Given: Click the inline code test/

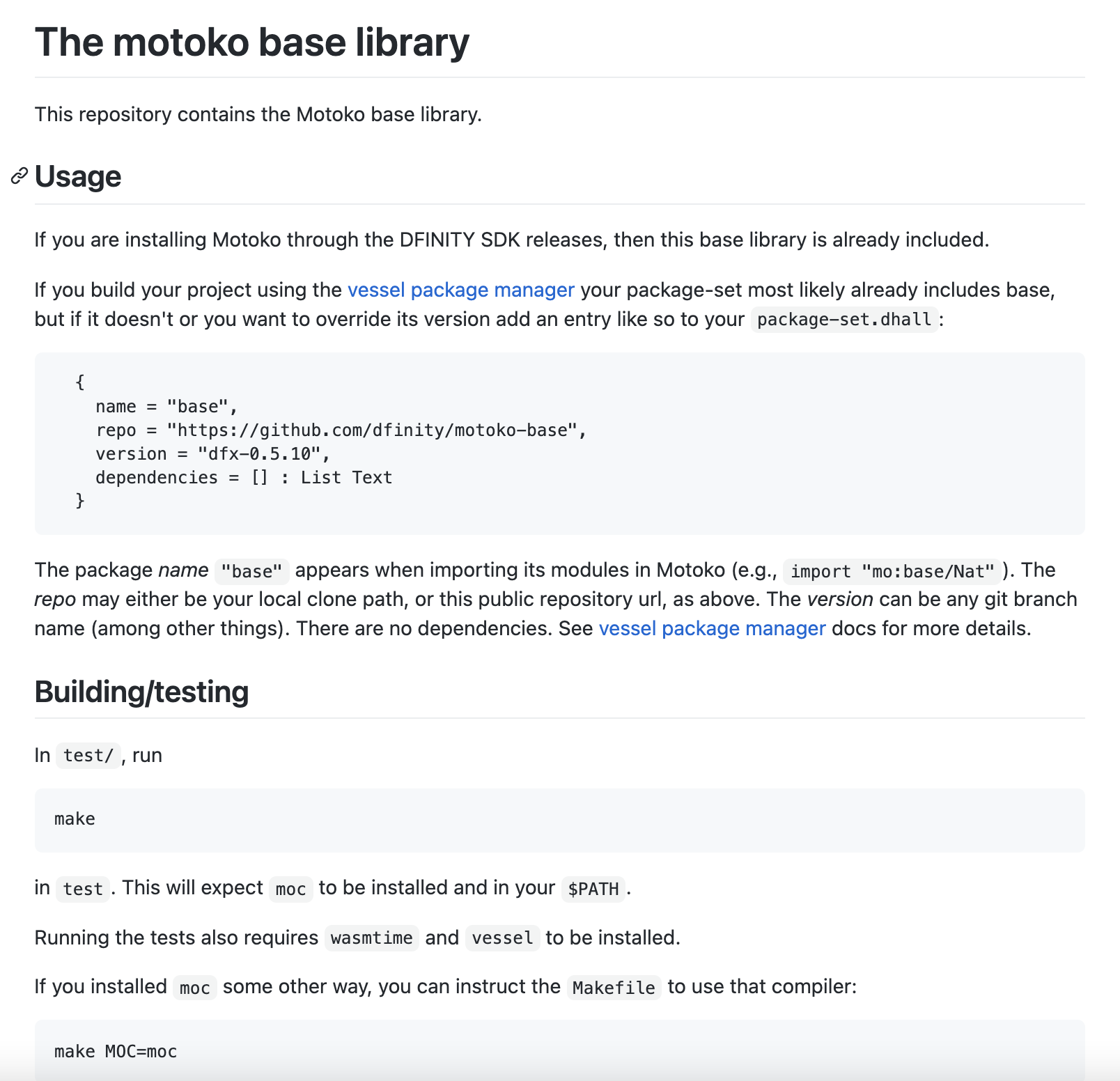Looking at the screenshot, I should (x=88, y=756).
